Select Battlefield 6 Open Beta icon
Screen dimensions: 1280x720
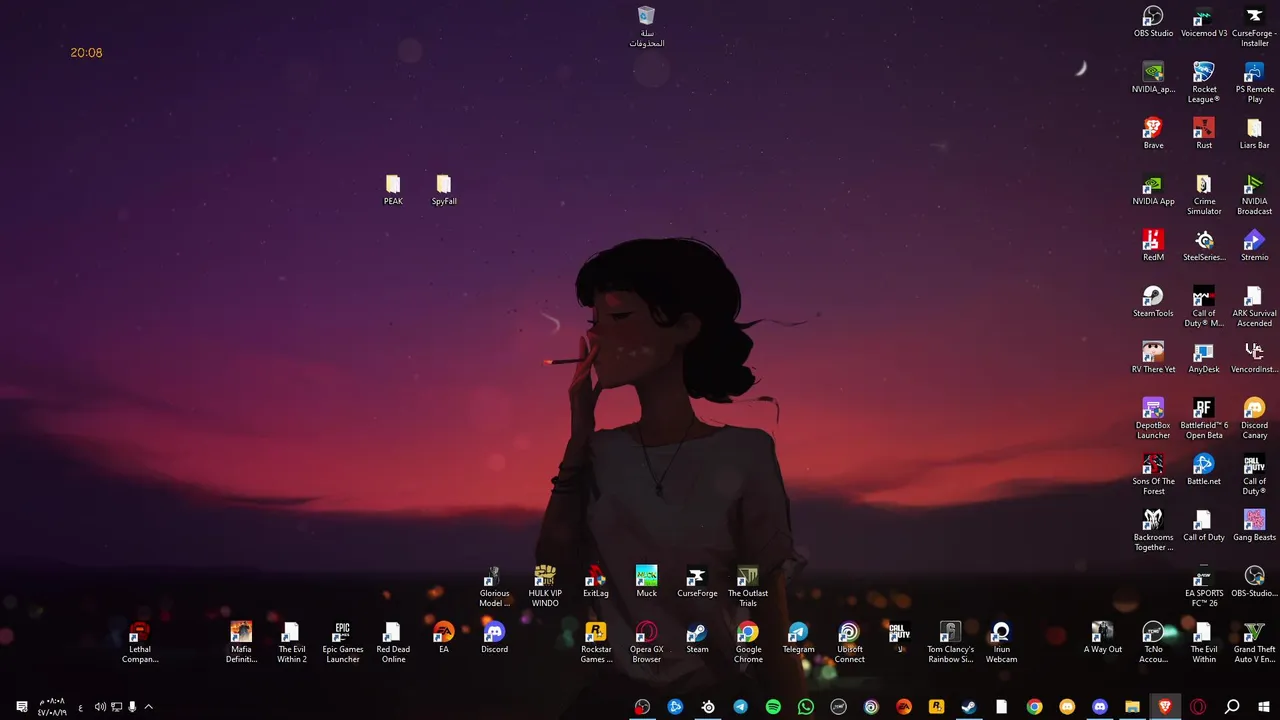[x=1204, y=419]
